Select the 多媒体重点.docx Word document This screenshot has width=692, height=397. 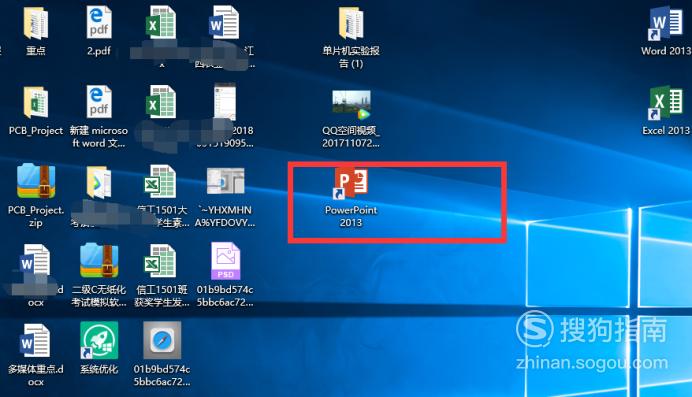(36, 341)
